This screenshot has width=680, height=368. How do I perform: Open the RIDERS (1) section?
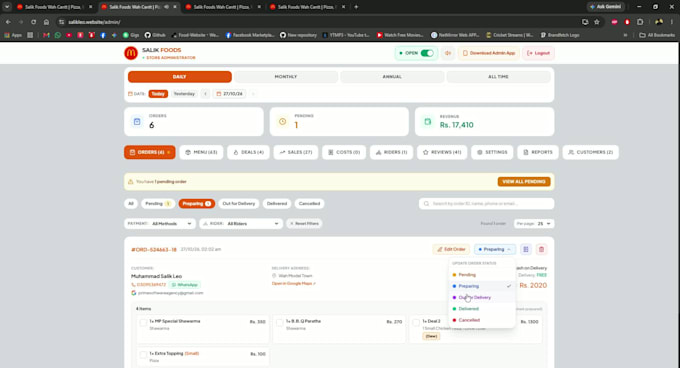pos(391,152)
